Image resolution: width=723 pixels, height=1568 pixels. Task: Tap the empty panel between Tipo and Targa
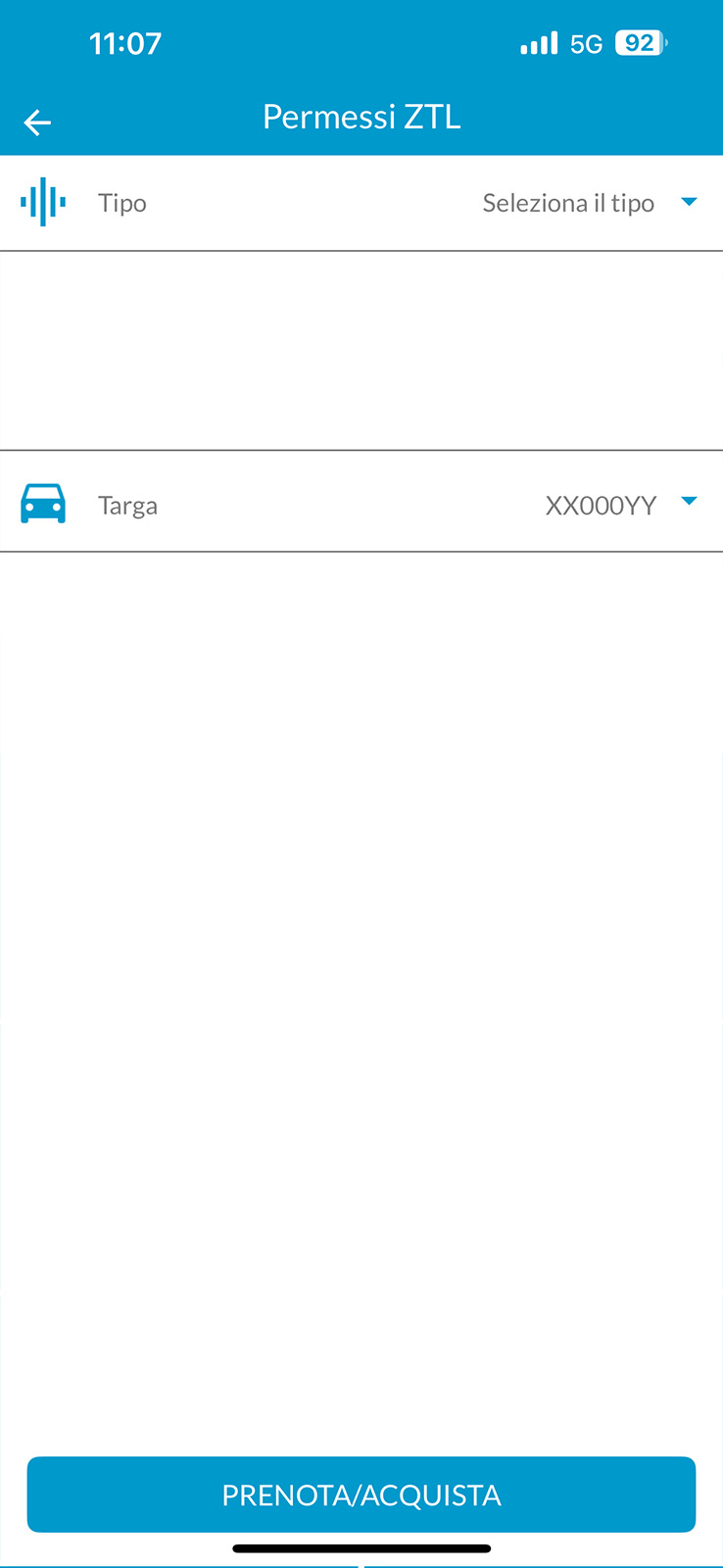point(361,351)
